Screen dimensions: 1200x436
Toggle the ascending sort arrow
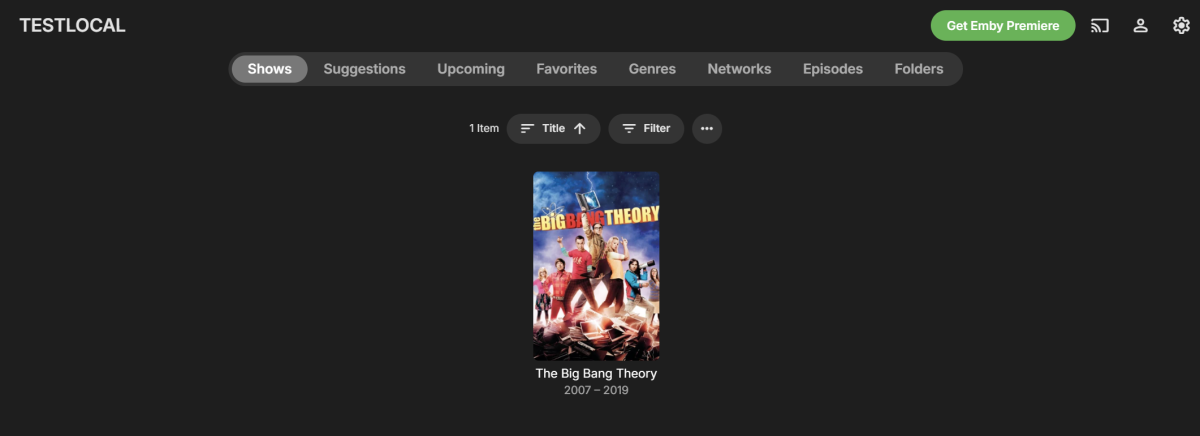580,128
